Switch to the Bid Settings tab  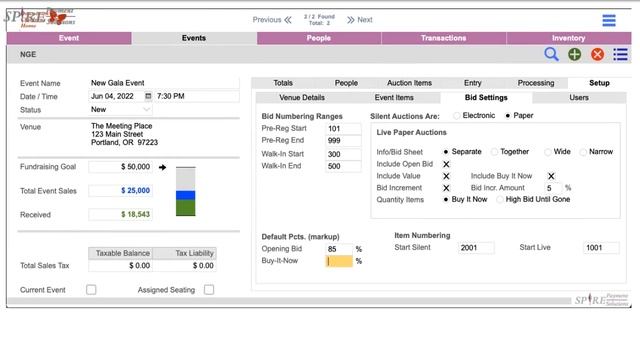pyautogui.click(x=486, y=98)
